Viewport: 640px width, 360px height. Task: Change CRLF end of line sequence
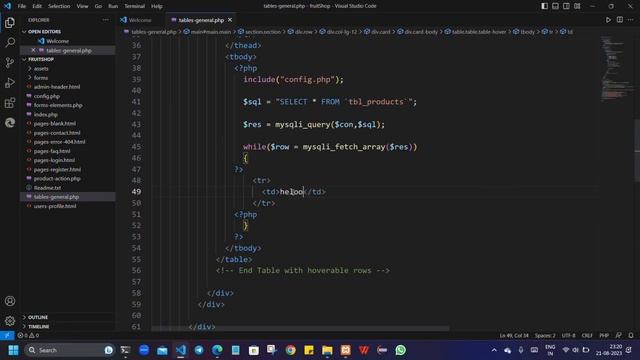pyautogui.click(x=587, y=336)
